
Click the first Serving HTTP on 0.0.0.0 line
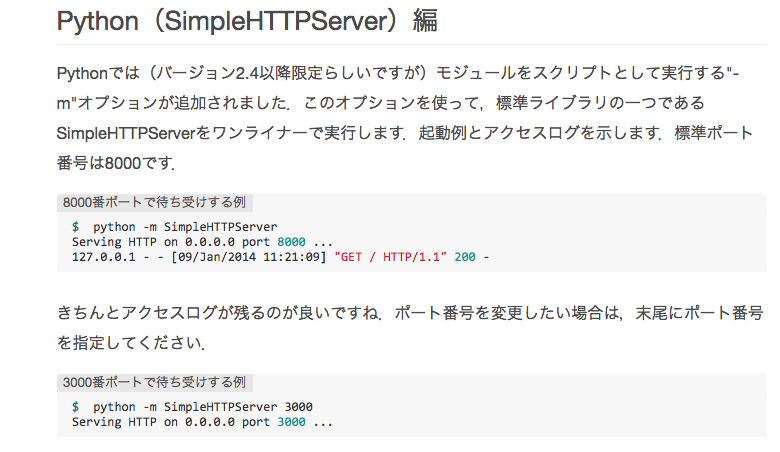pyautogui.click(x=202, y=242)
